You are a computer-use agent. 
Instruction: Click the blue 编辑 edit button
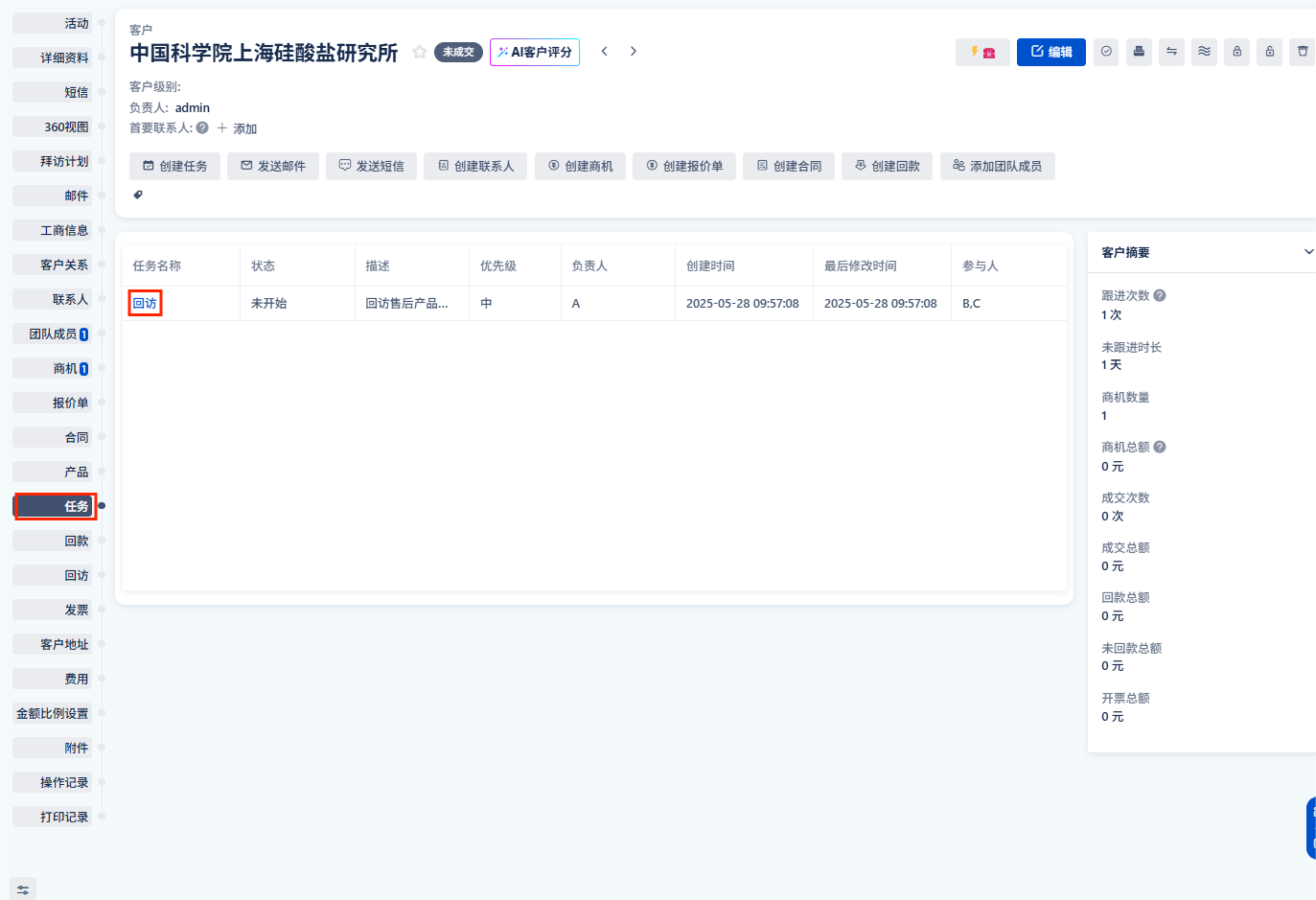(1051, 52)
